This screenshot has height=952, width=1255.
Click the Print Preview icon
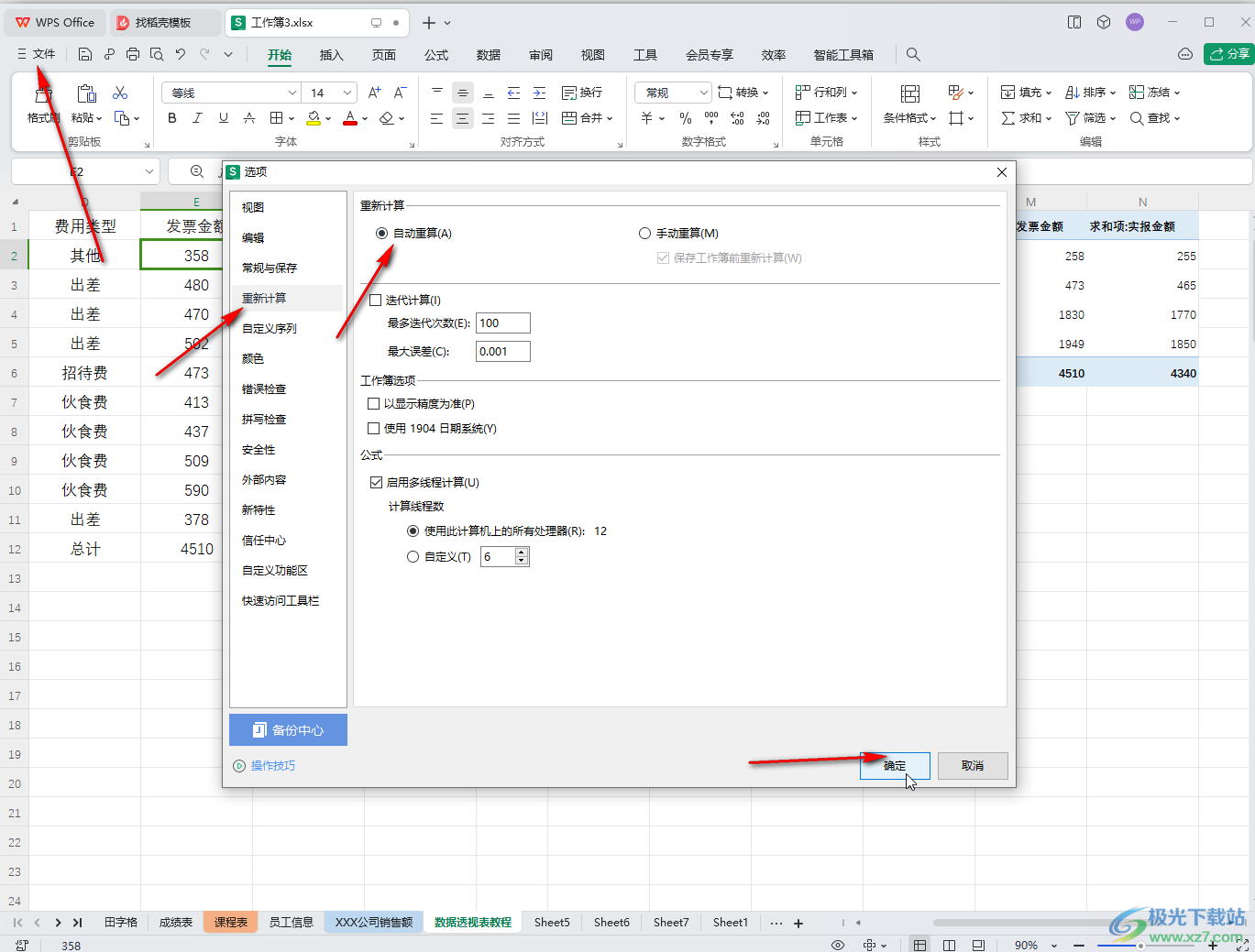(157, 54)
